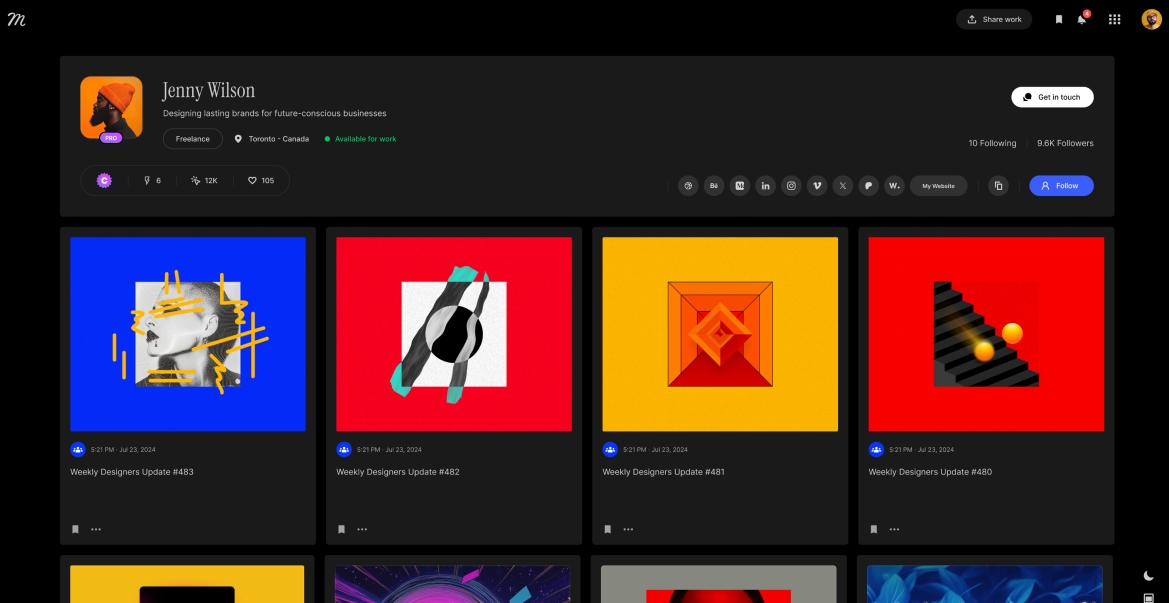The width and height of the screenshot is (1169, 603).
Task: Bookmark Weekly Designers Update #483
Action: point(75,529)
